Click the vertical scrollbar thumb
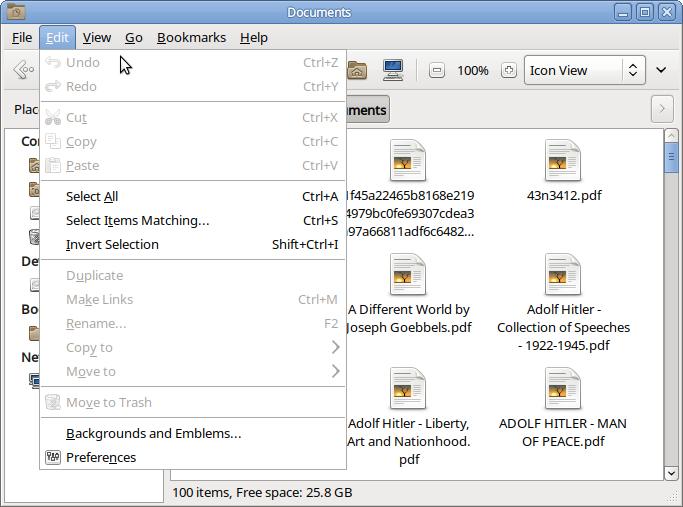Viewport: 683px width, 507px height. 671,157
